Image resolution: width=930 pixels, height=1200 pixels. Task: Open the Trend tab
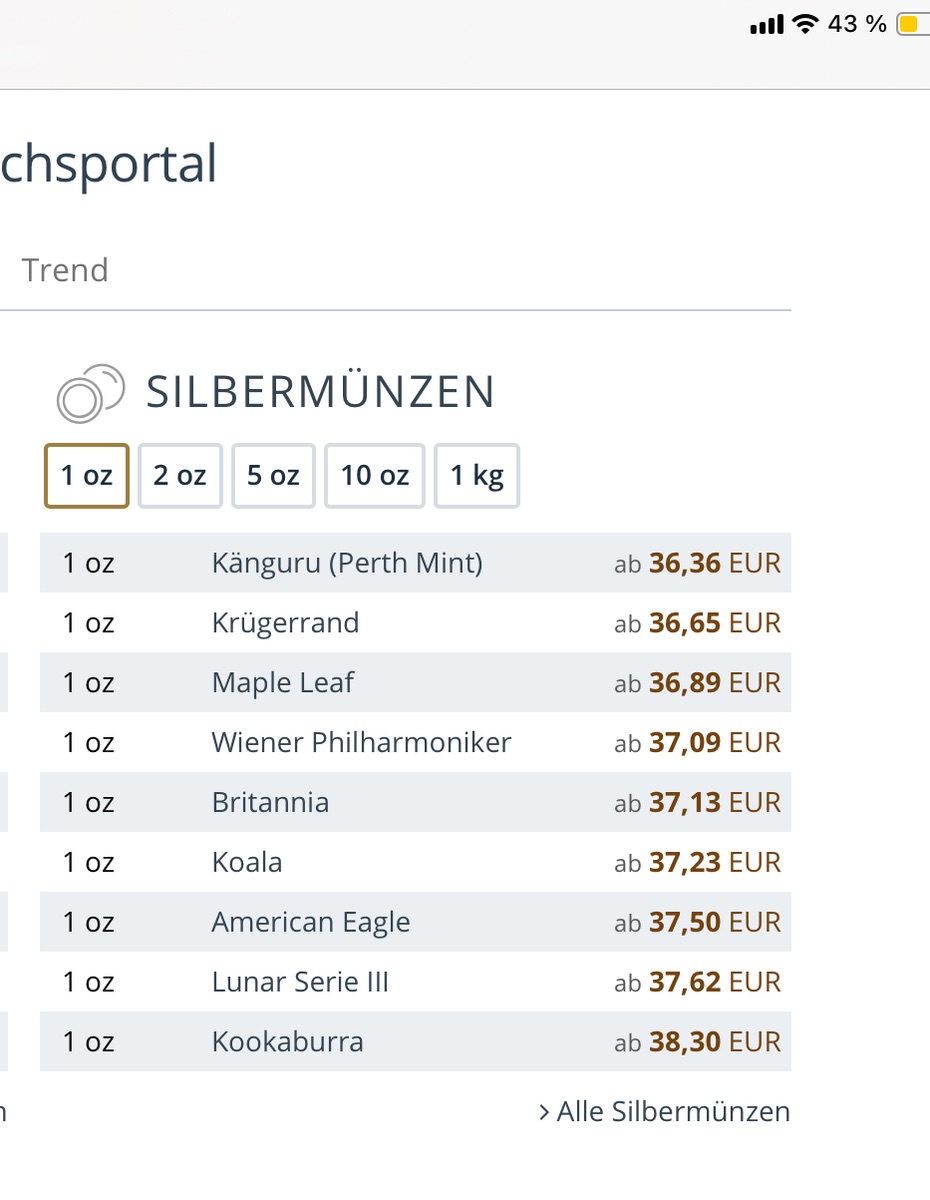[65, 270]
